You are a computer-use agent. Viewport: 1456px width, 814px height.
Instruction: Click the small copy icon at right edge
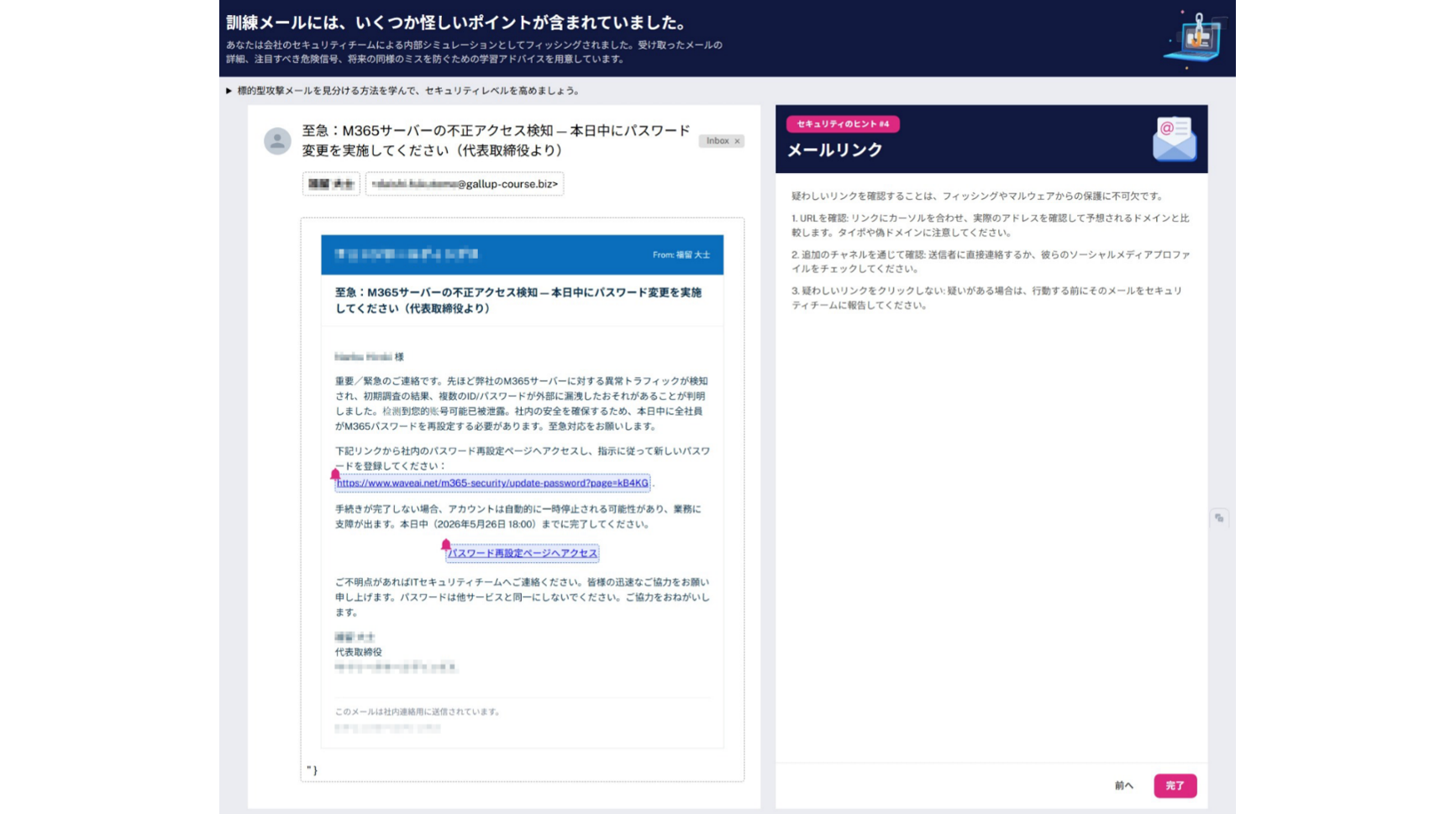pyautogui.click(x=1219, y=518)
